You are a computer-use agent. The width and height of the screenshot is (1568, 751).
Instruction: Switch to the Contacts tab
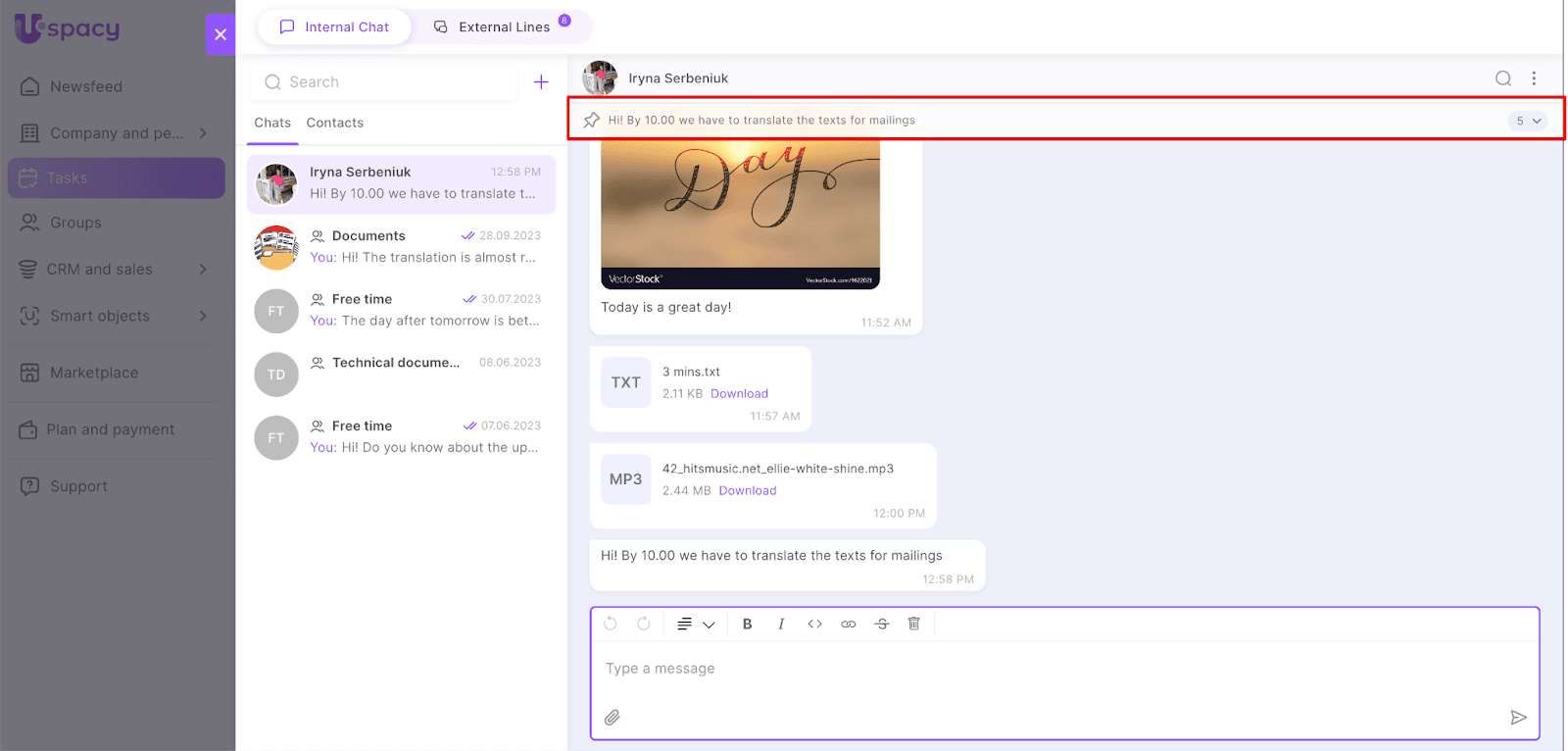334,123
